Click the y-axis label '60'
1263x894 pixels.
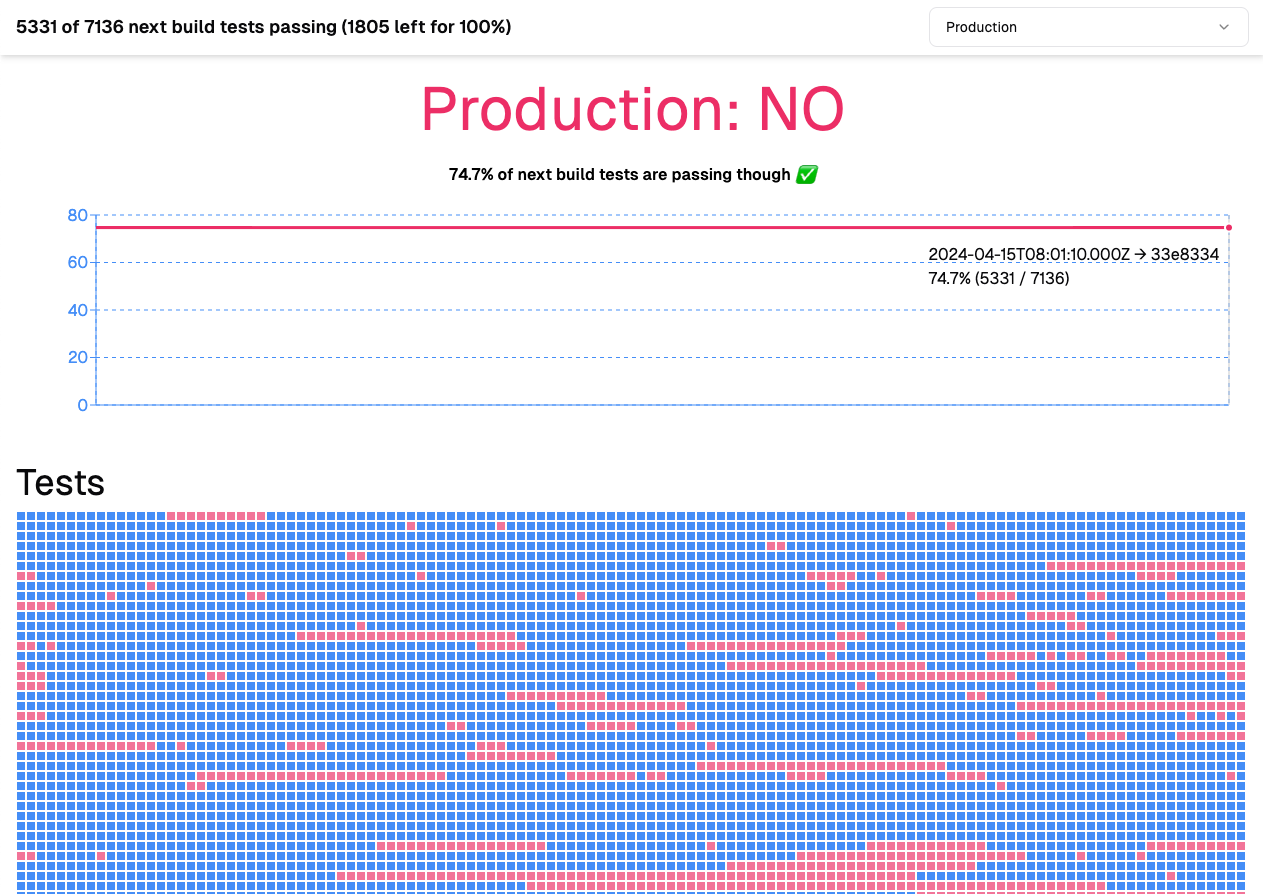point(78,262)
